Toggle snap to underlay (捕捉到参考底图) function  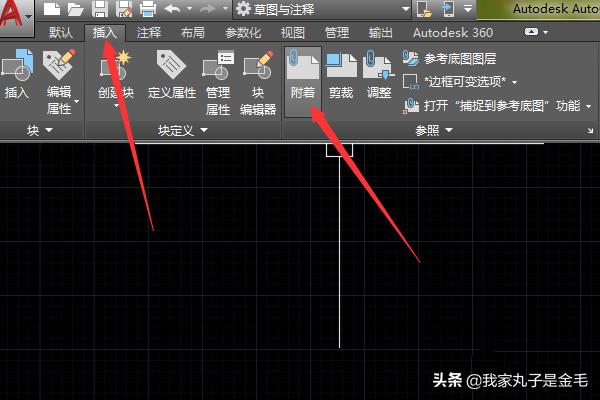tap(496, 104)
